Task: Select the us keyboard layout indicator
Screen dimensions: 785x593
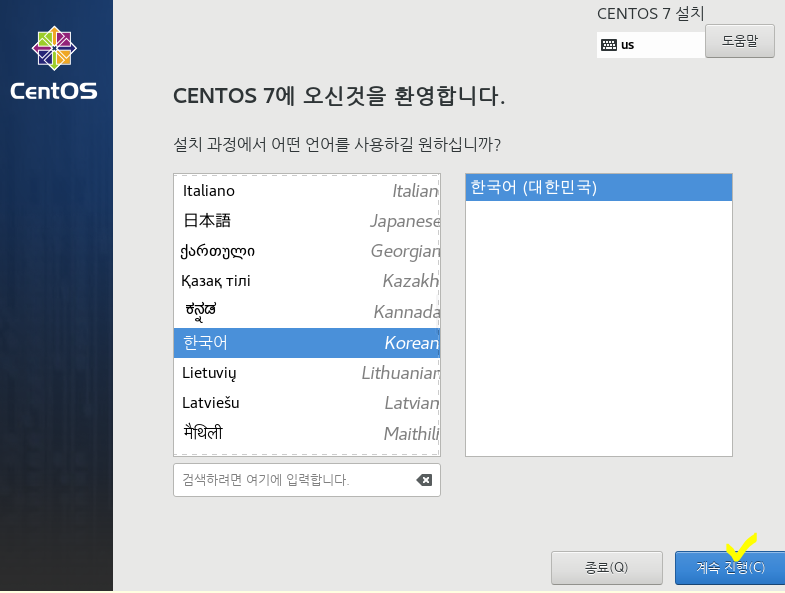Action: (x=651, y=45)
